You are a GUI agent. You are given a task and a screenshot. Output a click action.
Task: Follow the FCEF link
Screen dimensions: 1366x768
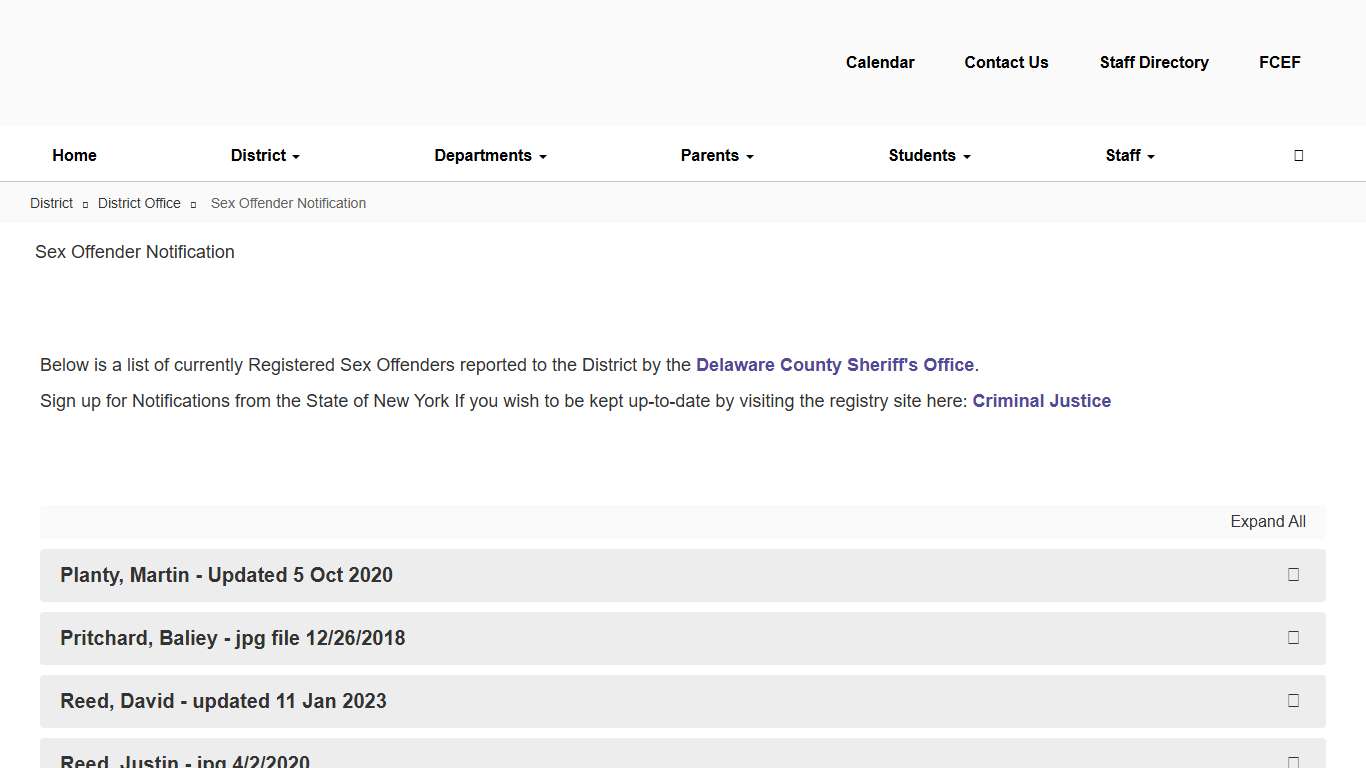point(1280,62)
